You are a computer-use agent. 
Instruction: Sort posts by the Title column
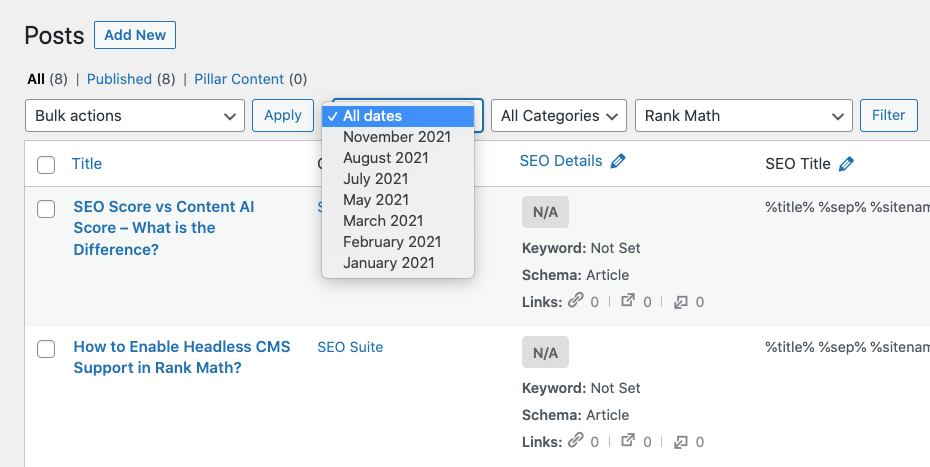point(87,164)
